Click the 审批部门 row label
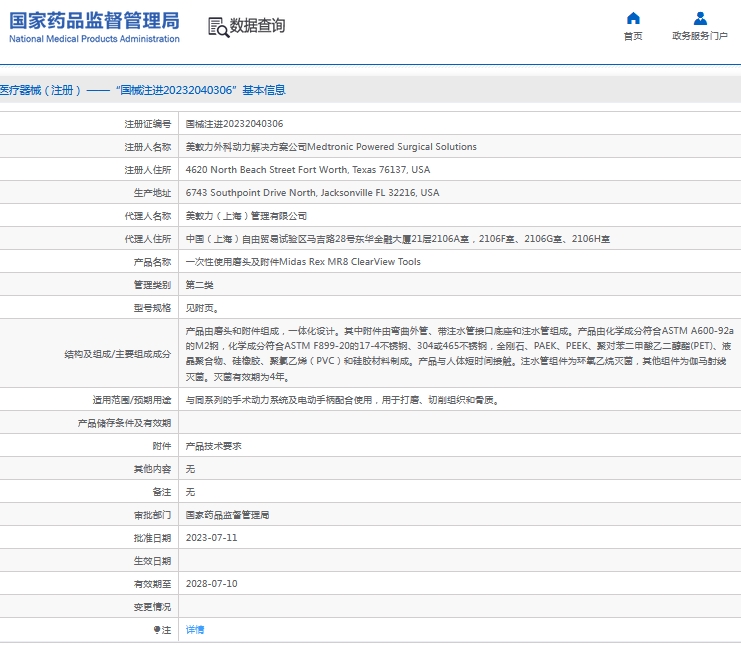741x646 pixels. tap(152, 515)
